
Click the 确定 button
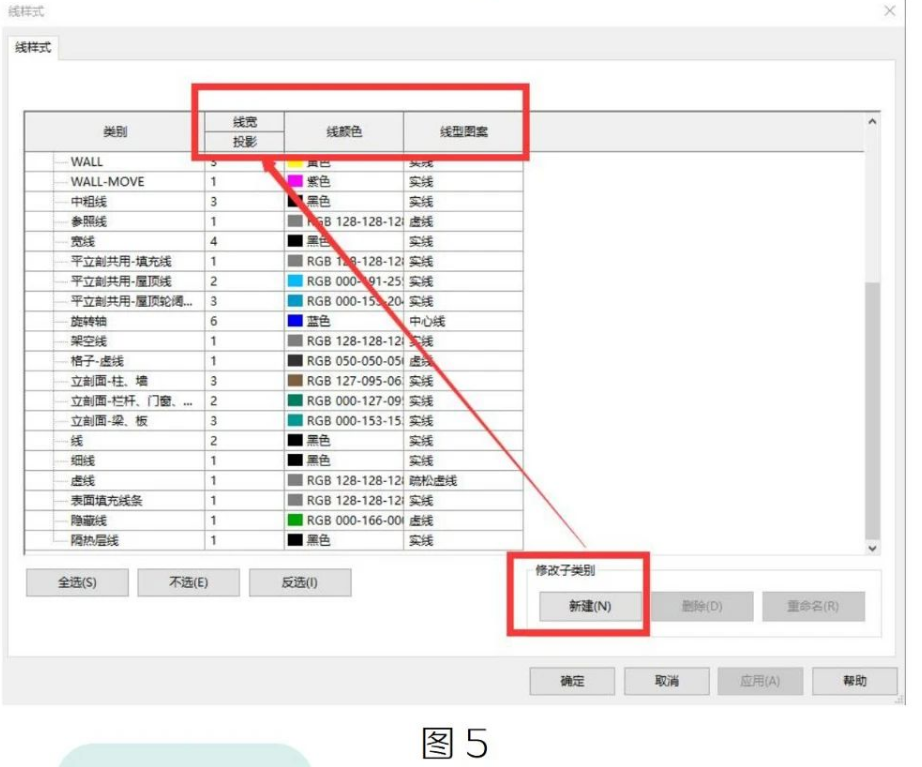[x=572, y=681]
